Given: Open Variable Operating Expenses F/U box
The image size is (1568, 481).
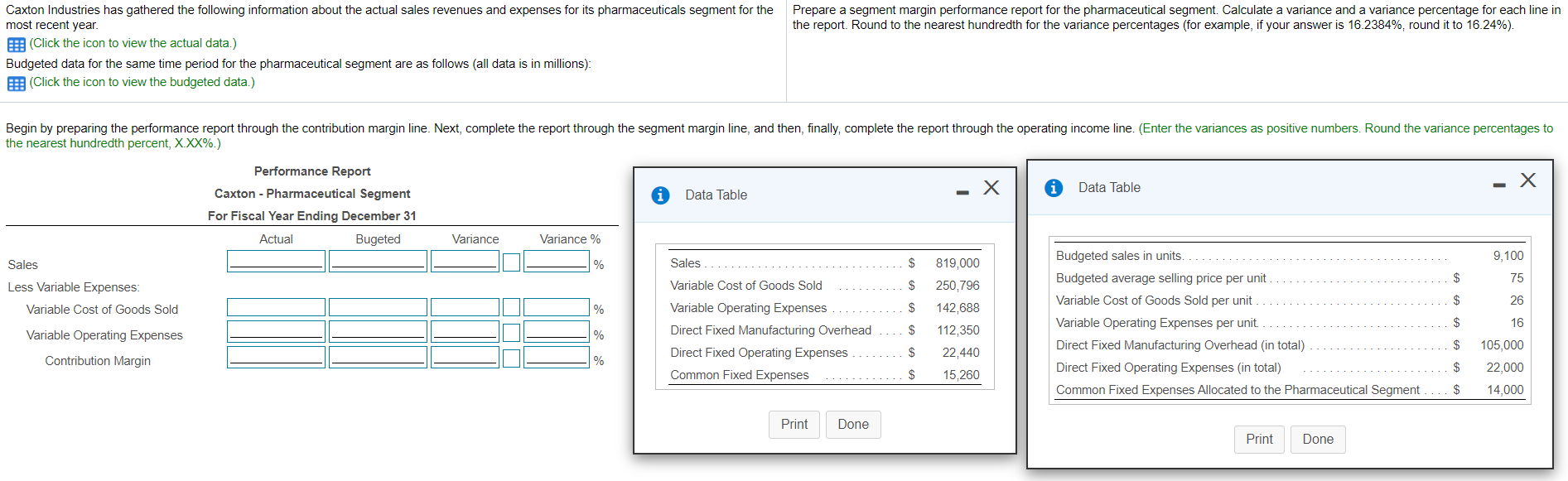Looking at the screenshot, I should [x=512, y=333].
